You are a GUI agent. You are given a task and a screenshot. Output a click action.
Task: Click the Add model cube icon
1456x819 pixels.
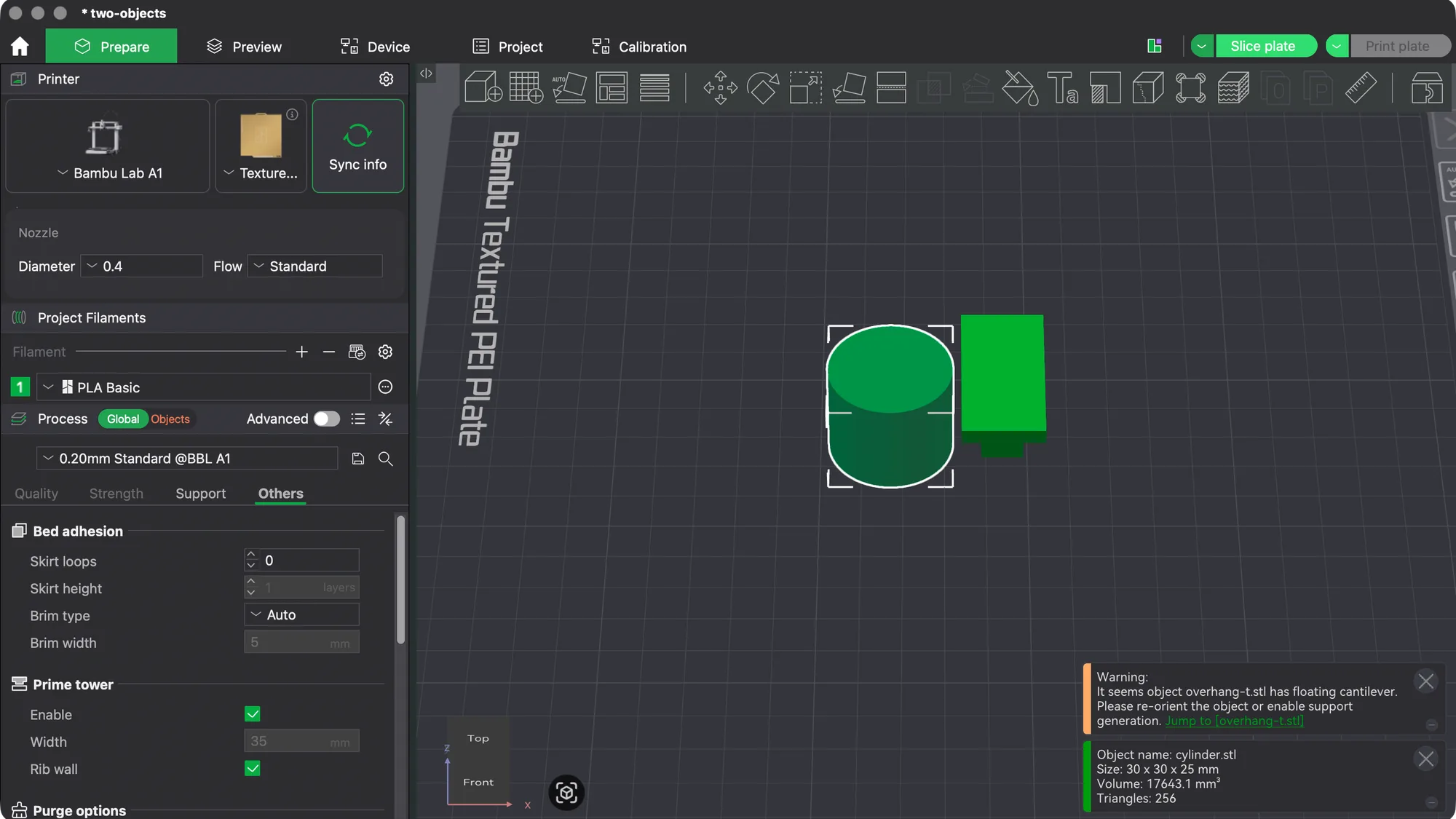pyautogui.click(x=483, y=87)
